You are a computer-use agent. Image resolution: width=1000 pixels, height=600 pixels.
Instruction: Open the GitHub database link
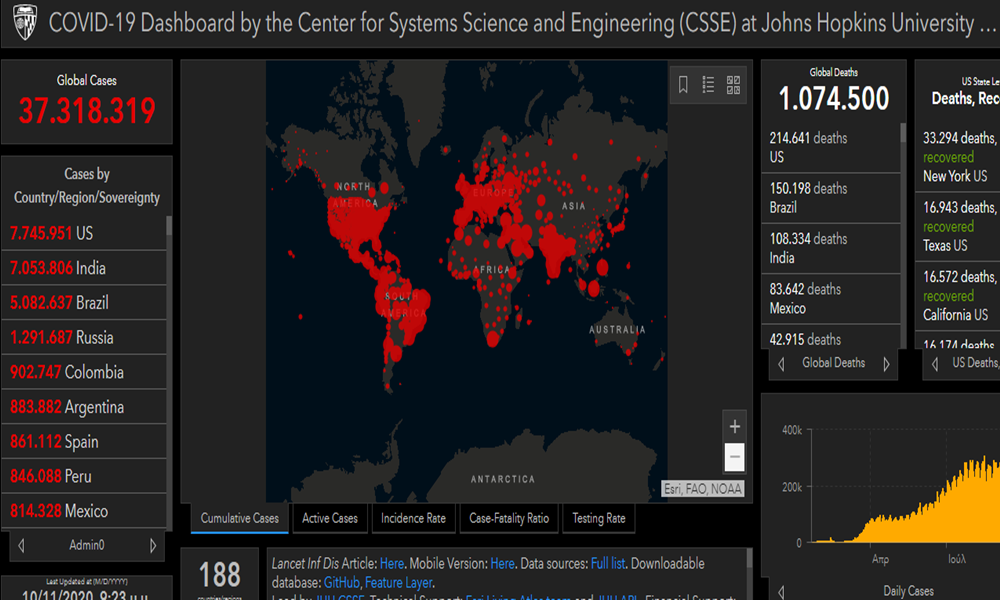[341, 582]
